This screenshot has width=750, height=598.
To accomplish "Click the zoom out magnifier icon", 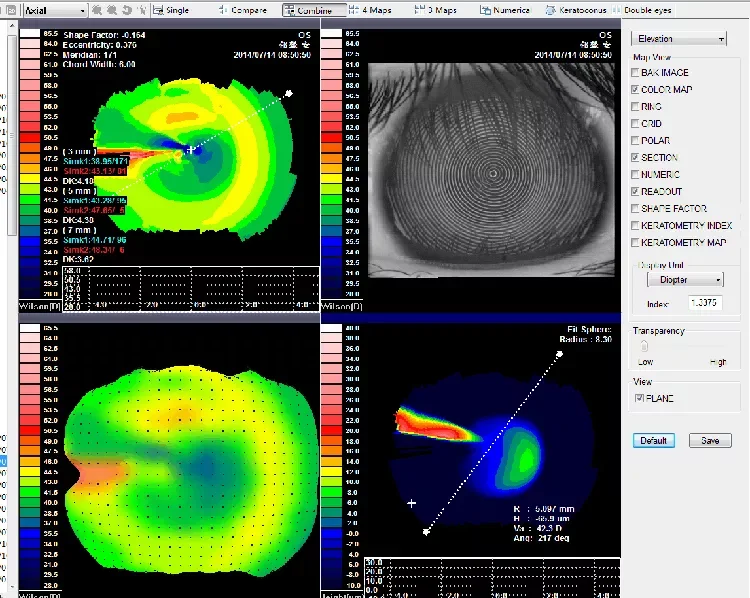I will (112, 10).
